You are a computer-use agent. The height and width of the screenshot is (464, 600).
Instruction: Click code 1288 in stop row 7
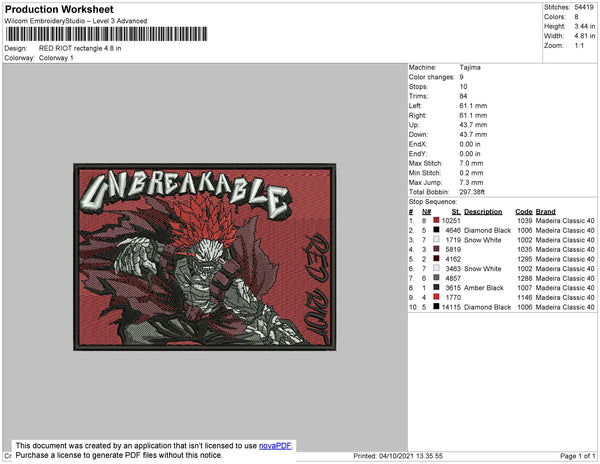[525, 278]
